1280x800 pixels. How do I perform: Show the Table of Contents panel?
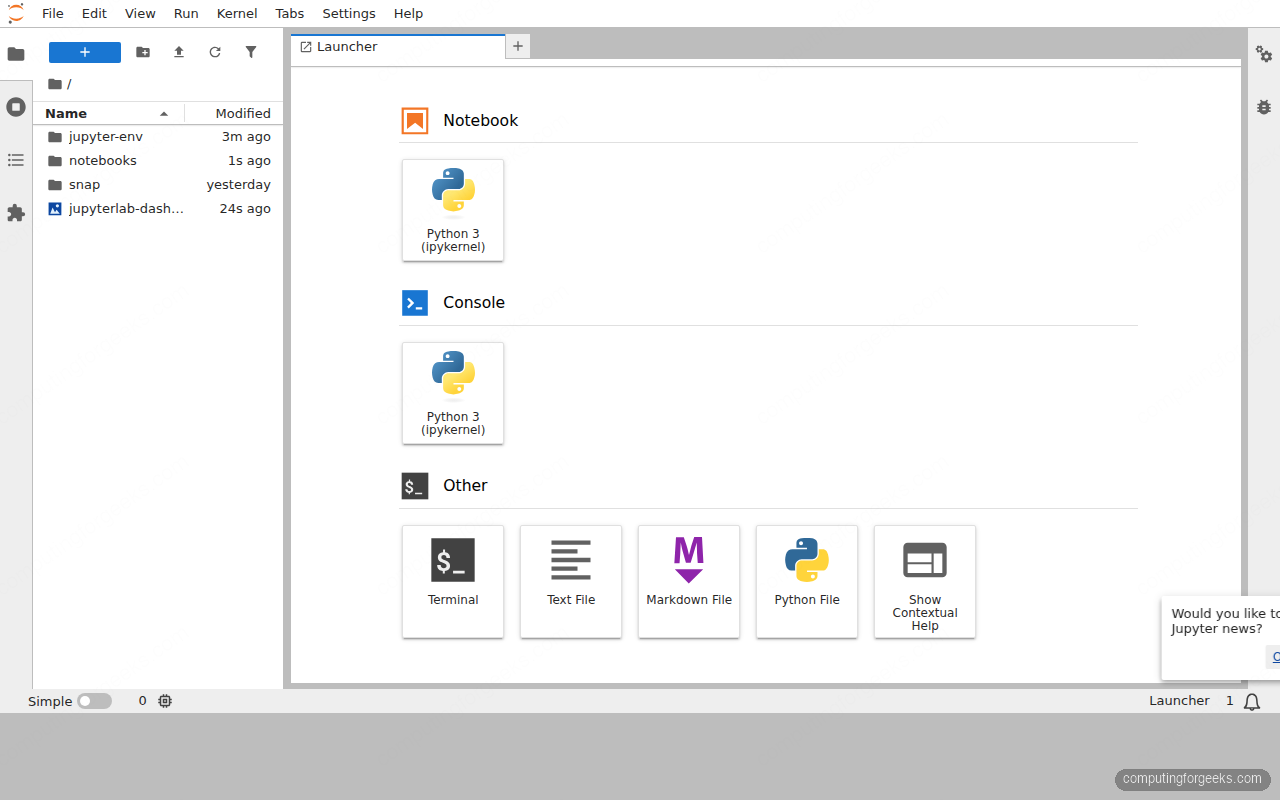tap(16, 160)
